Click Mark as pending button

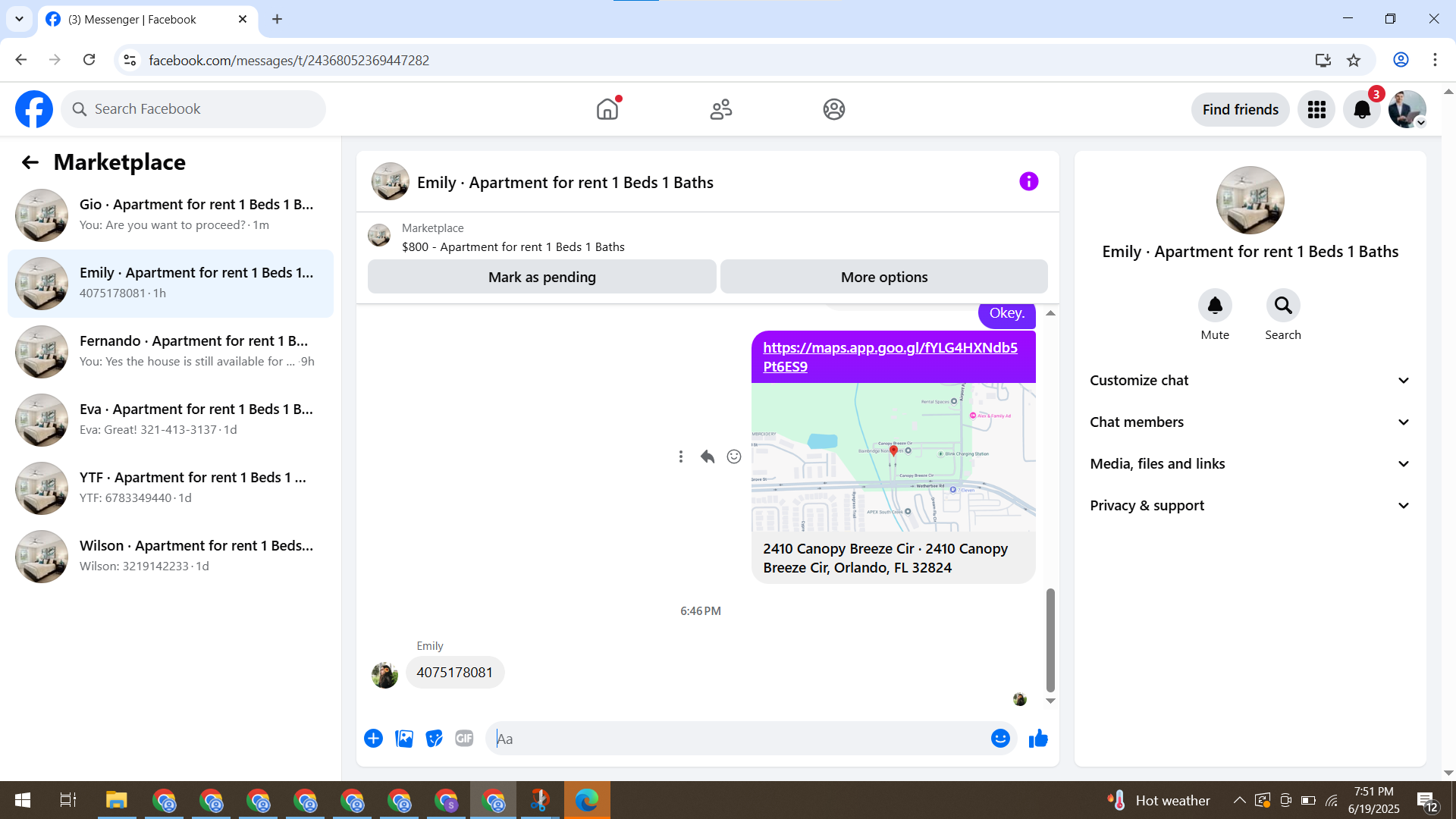tap(542, 277)
